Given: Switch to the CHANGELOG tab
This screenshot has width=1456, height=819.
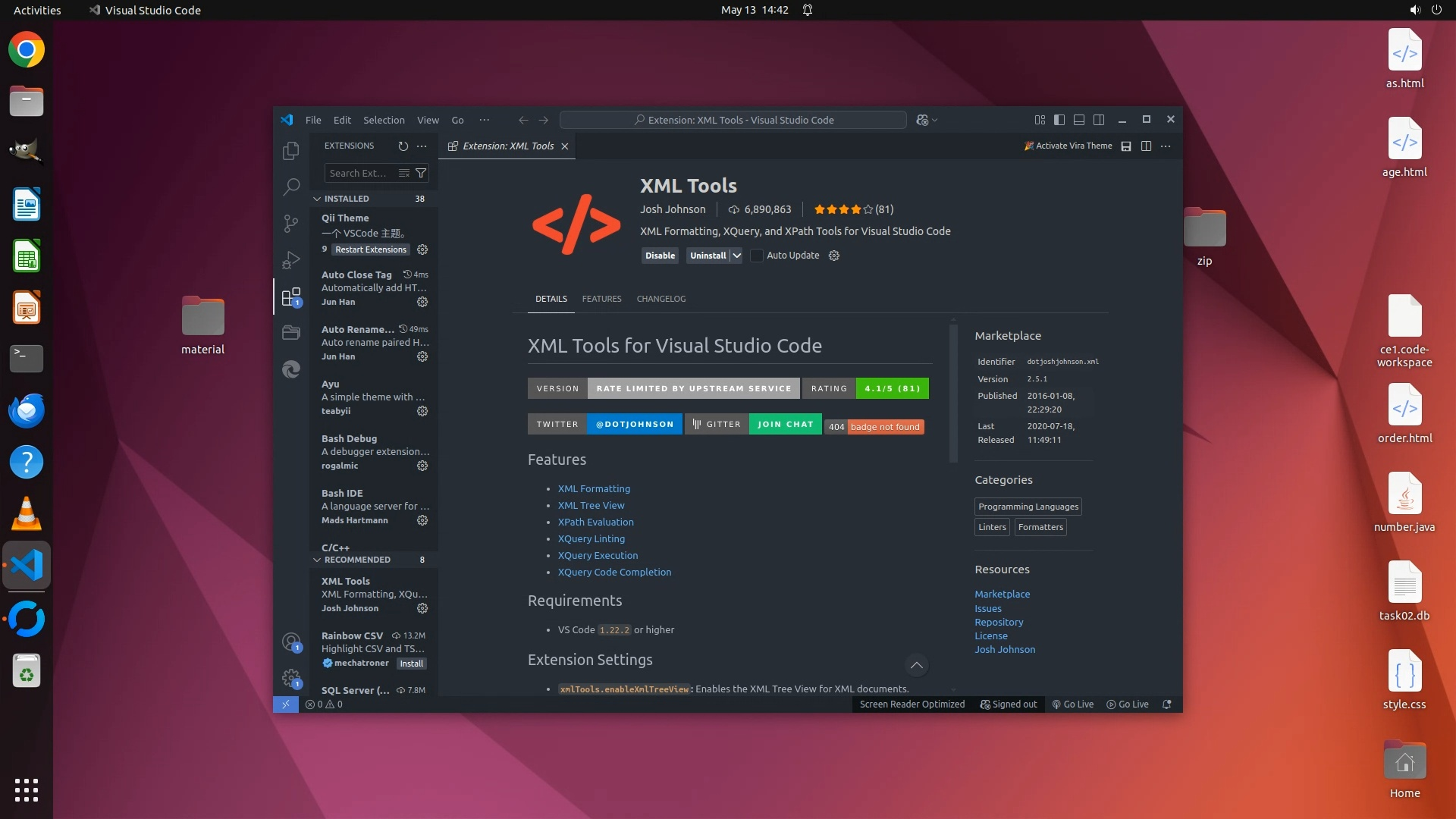Looking at the screenshot, I should pyautogui.click(x=661, y=299).
